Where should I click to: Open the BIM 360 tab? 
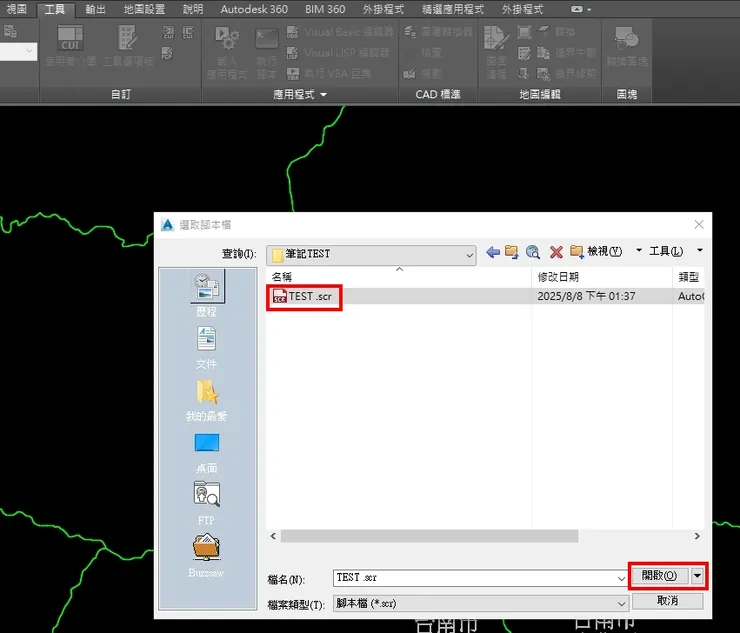[x=325, y=9]
